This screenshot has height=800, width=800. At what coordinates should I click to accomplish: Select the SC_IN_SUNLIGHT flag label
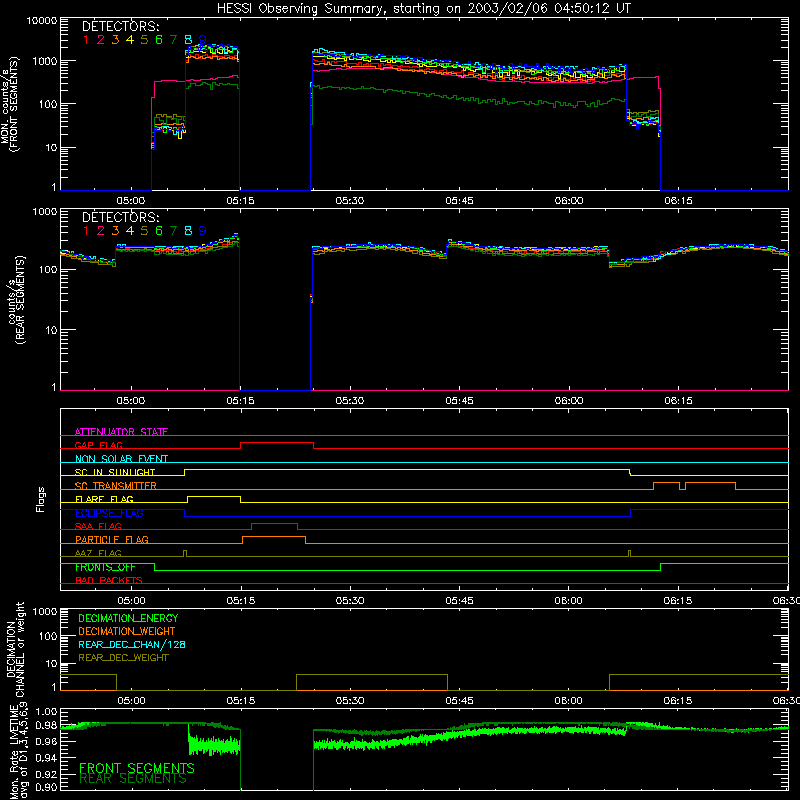coord(115,472)
